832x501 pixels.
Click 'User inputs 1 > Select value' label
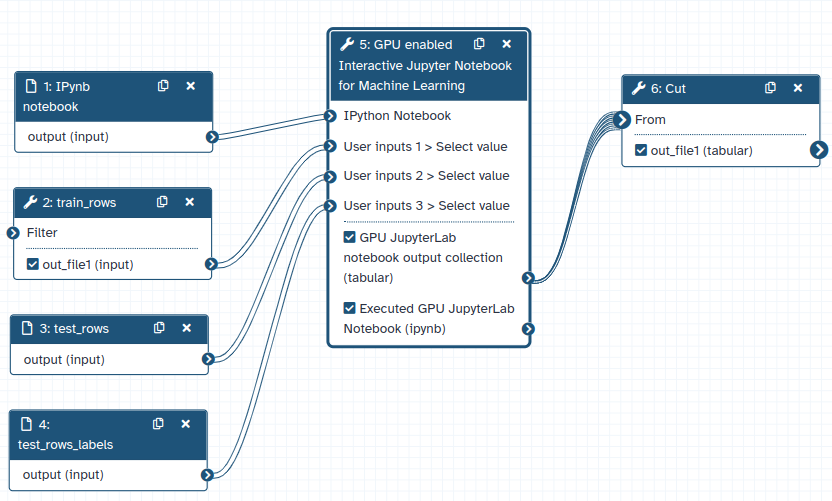[x=426, y=146]
